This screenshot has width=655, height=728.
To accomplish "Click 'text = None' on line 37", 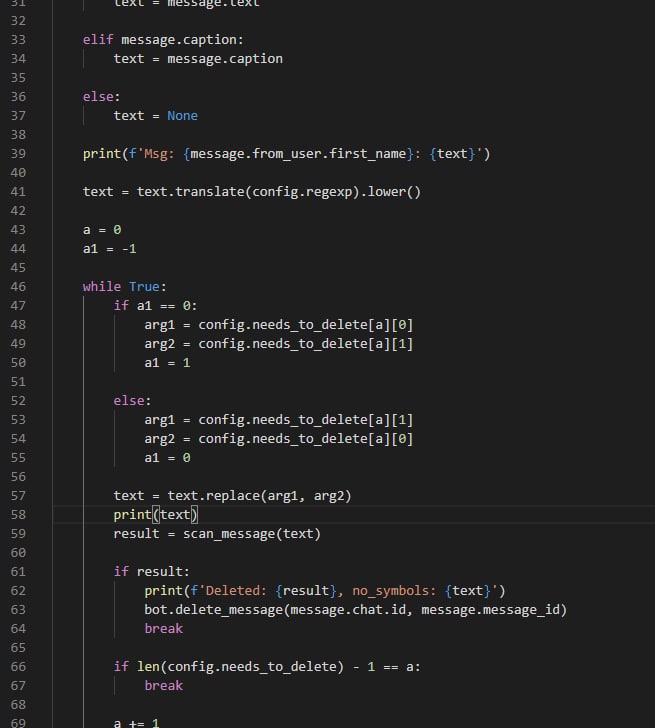I will (156, 116).
